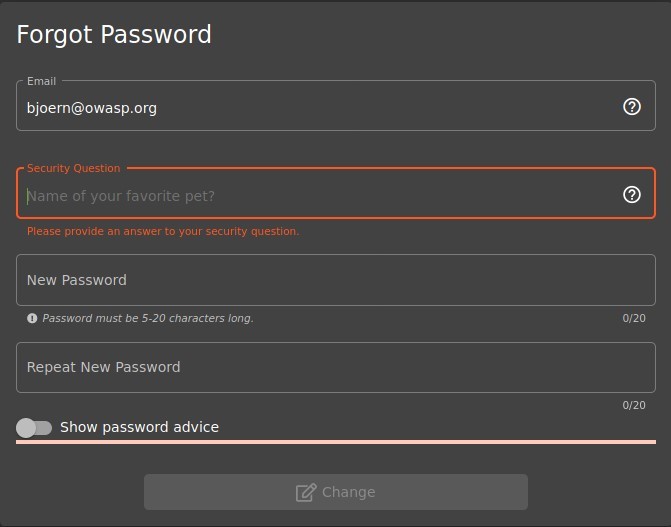Click the bjoern@owasp.org email text
Viewport: 671px width, 527px height.
point(92,107)
